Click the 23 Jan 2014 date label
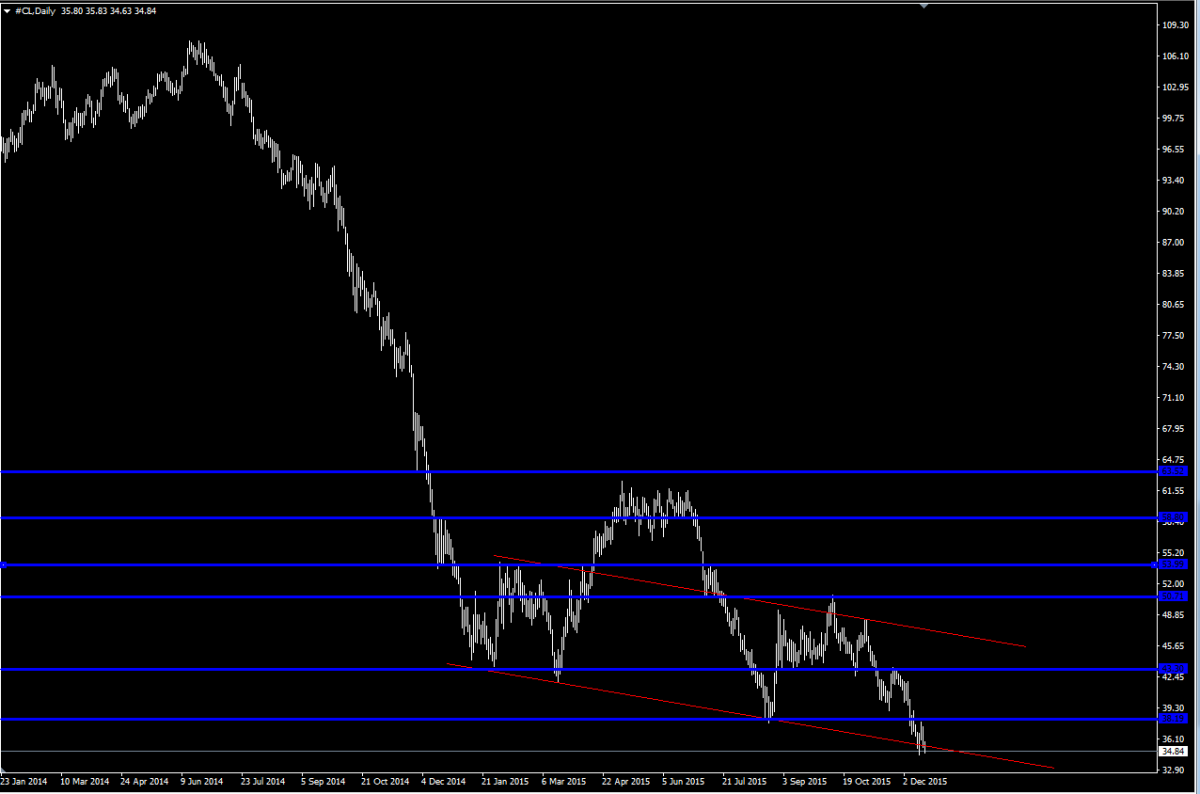This screenshot has height=794, width=1200. tap(24, 781)
